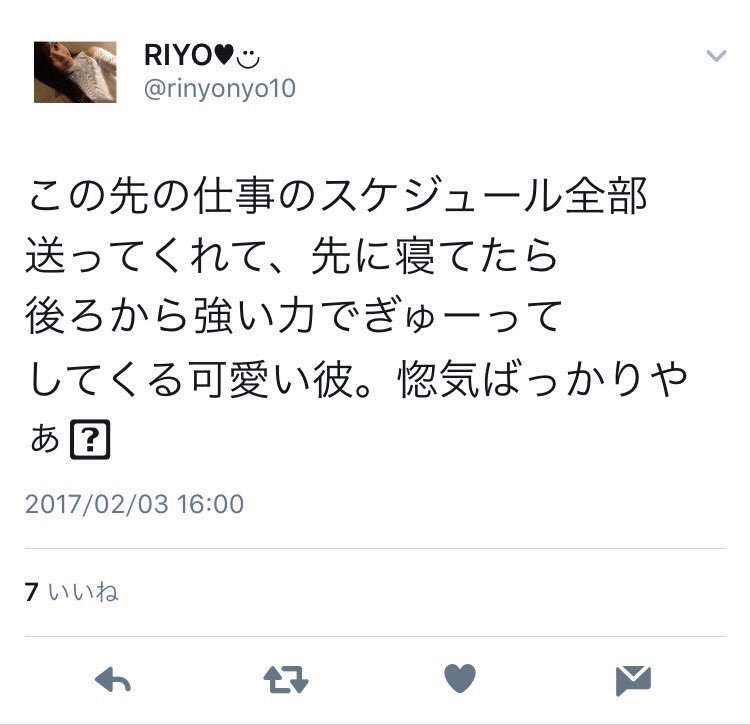Like the tweet with the heart icon
This screenshot has height=725, width=750.
pyautogui.click(x=460, y=678)
